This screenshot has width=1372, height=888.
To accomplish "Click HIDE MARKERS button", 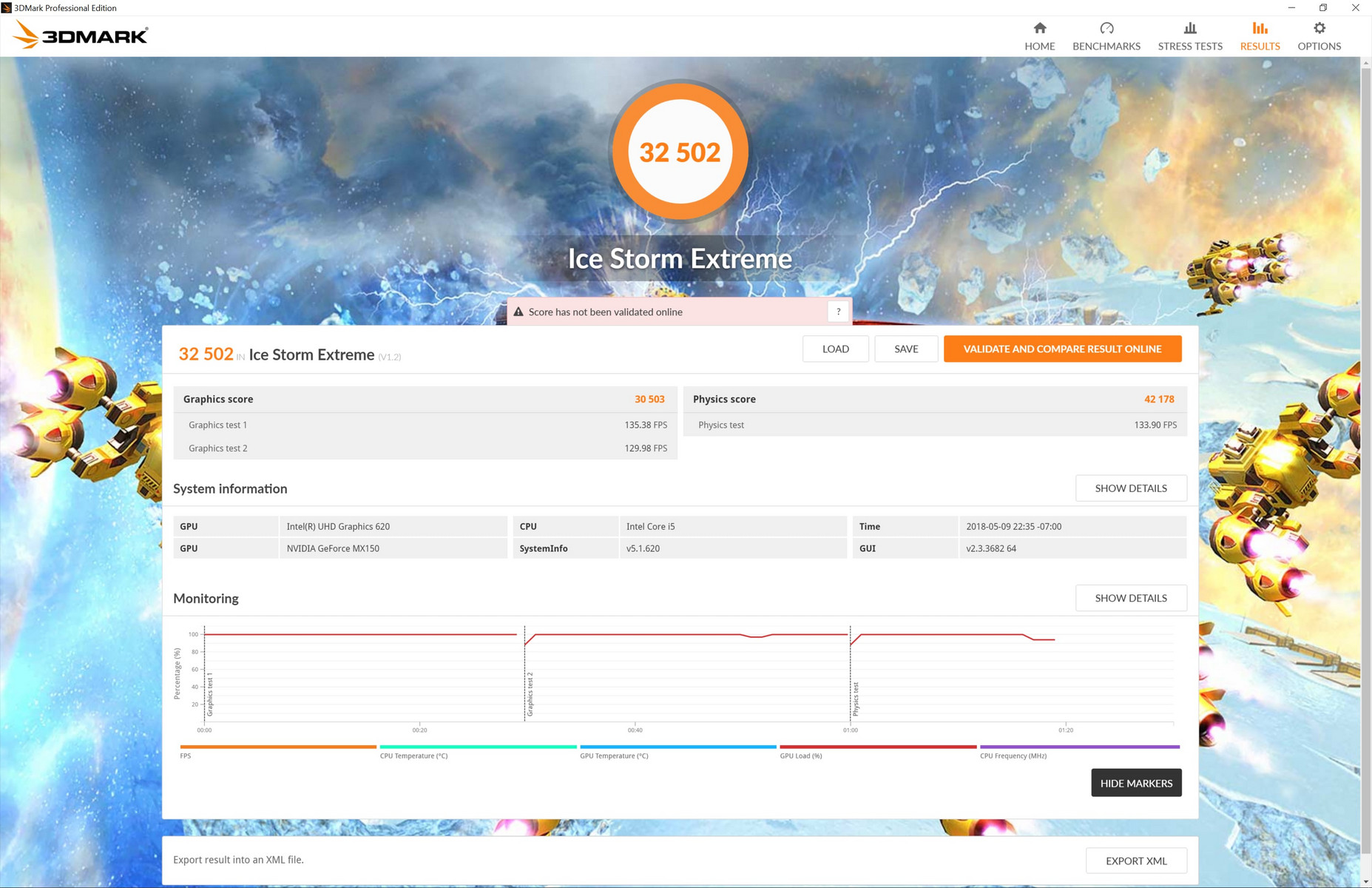I will tap(1136, 783).
